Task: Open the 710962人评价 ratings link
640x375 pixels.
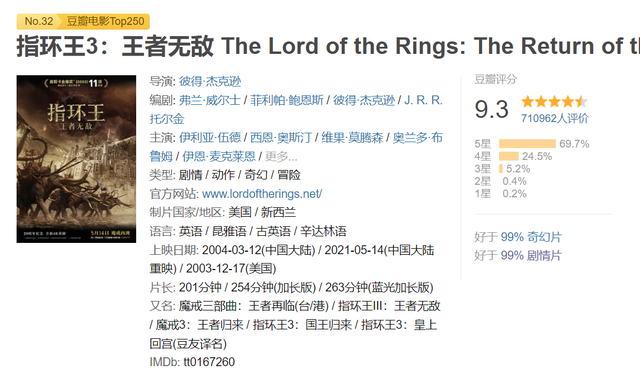Action: tap(554, 118)
